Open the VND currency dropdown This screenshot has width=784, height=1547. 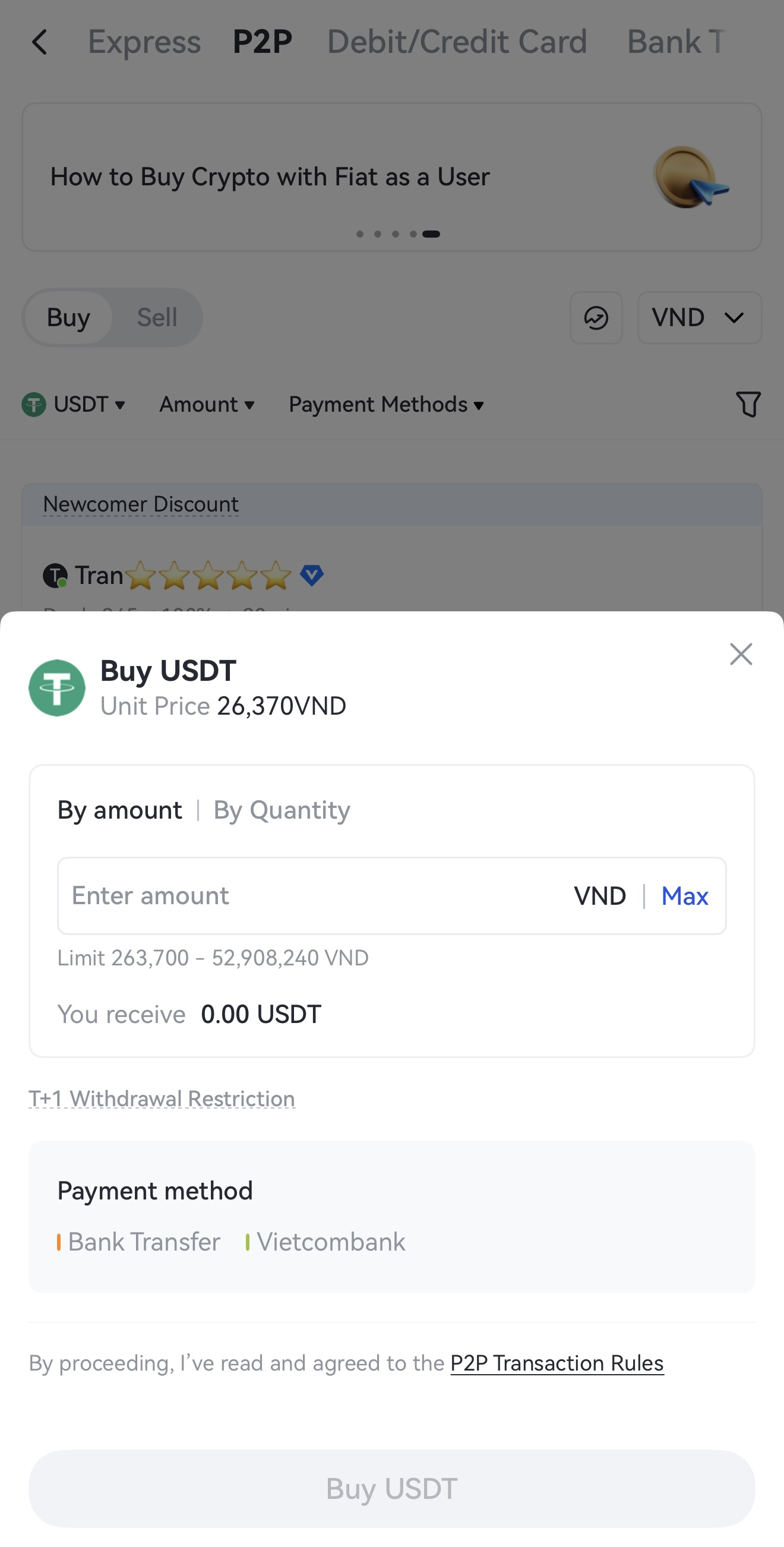[x=698, y=318]
